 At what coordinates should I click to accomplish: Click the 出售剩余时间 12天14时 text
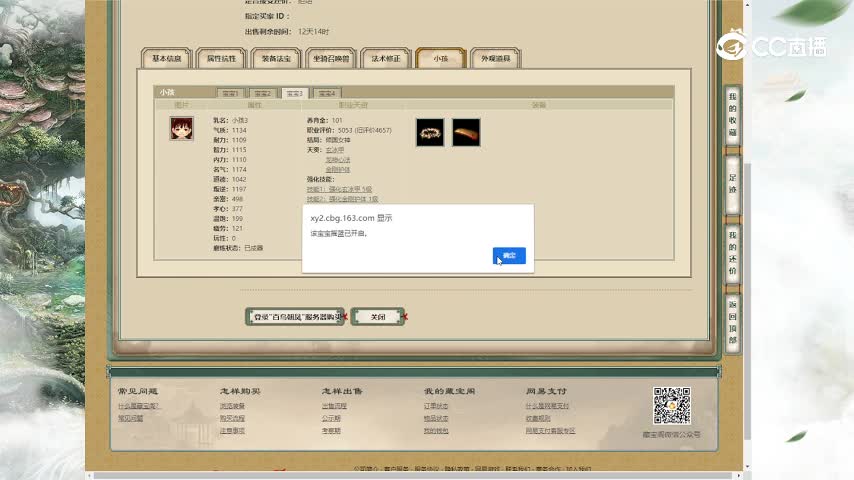point(287,32)
